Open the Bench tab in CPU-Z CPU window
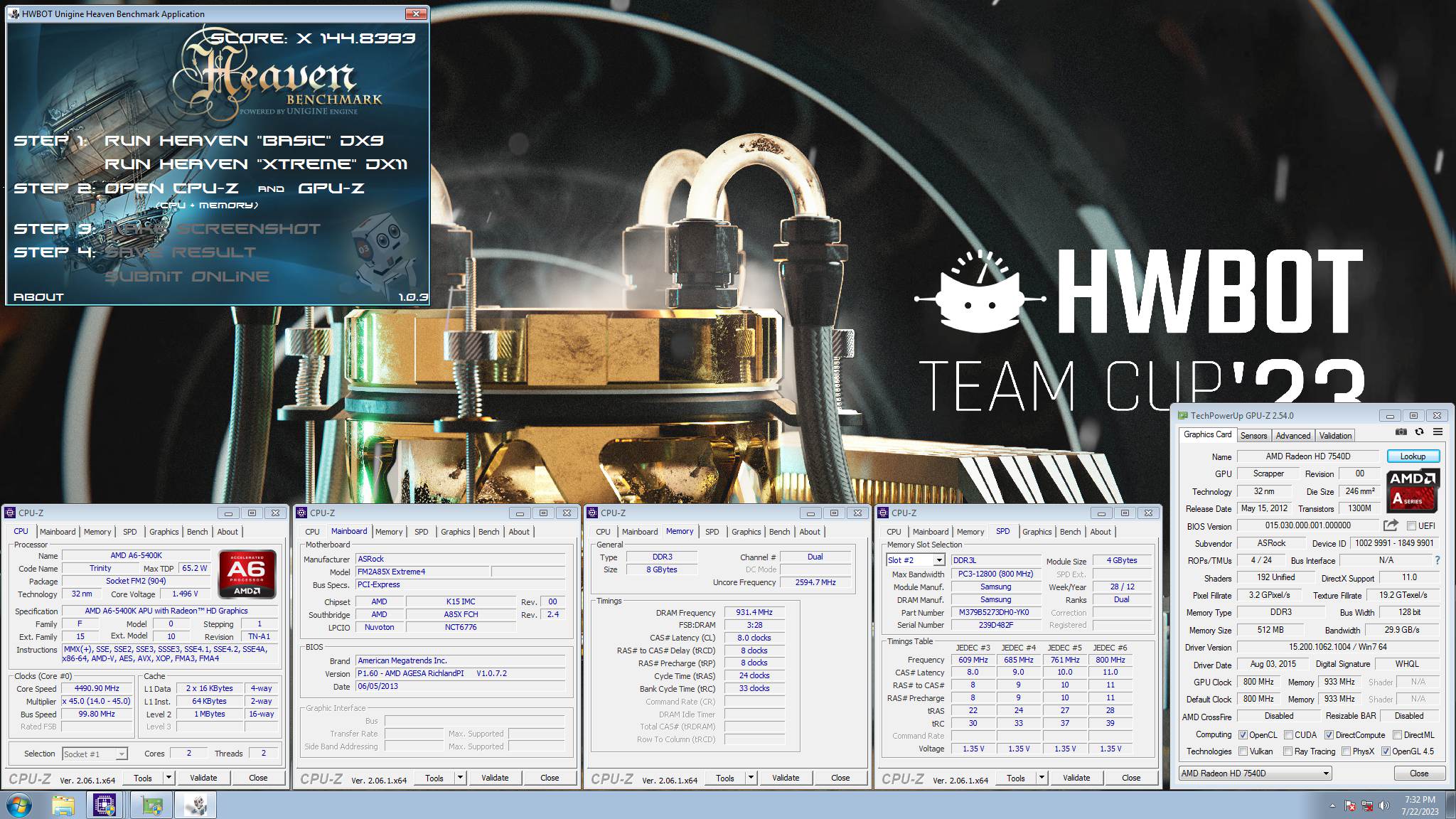 (198, 532)
